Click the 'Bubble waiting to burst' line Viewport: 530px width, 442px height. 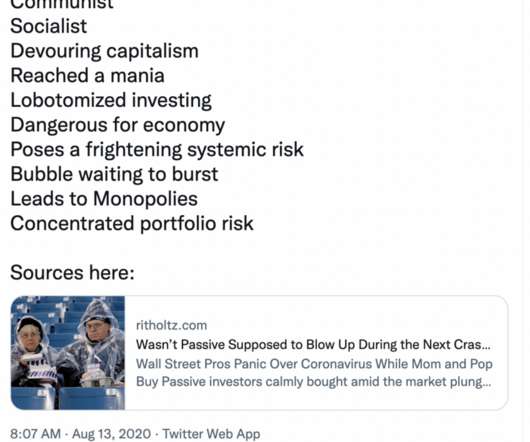(114, 174)
